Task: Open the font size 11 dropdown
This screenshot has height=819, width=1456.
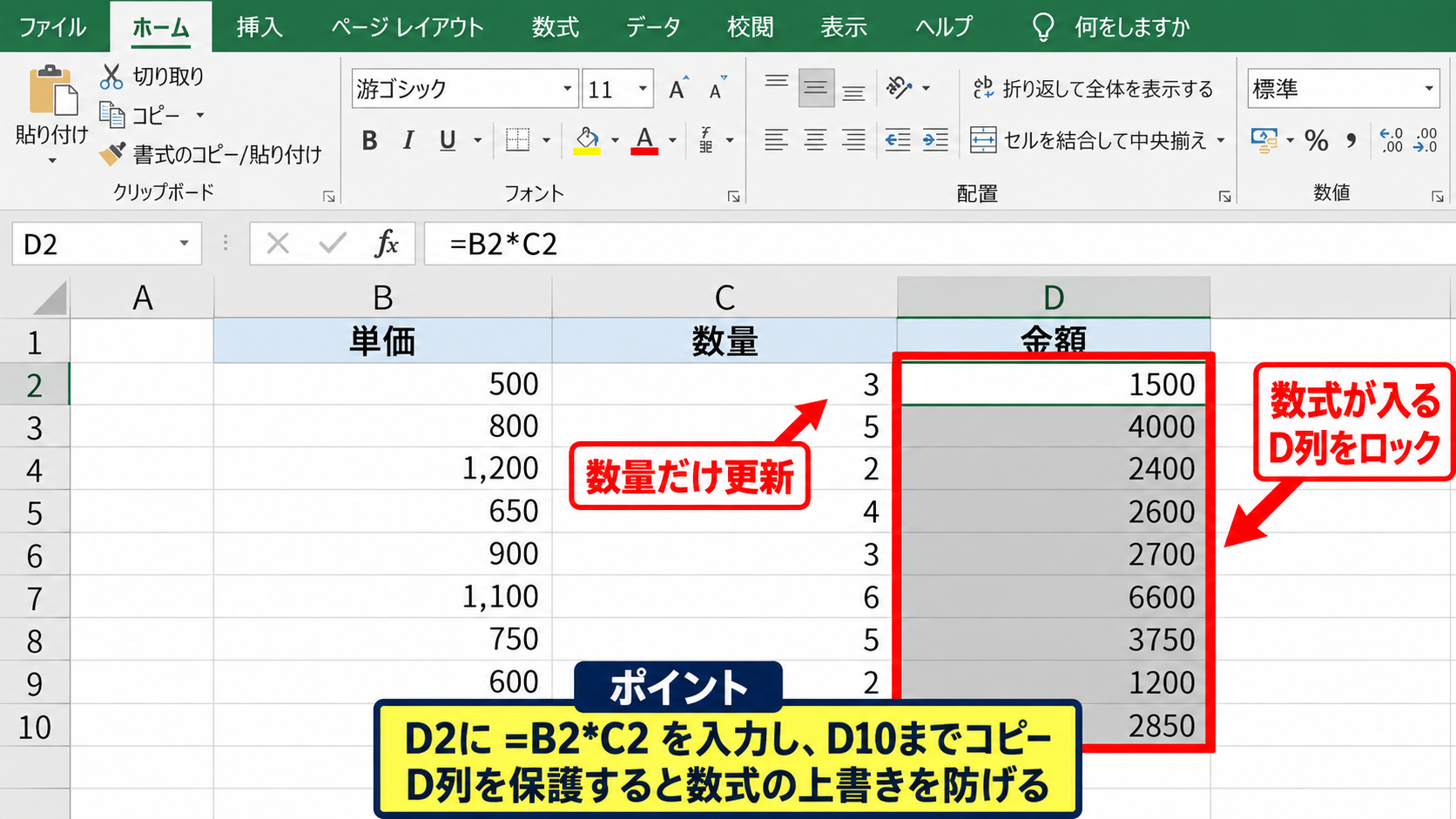Action: coord(643,89)
